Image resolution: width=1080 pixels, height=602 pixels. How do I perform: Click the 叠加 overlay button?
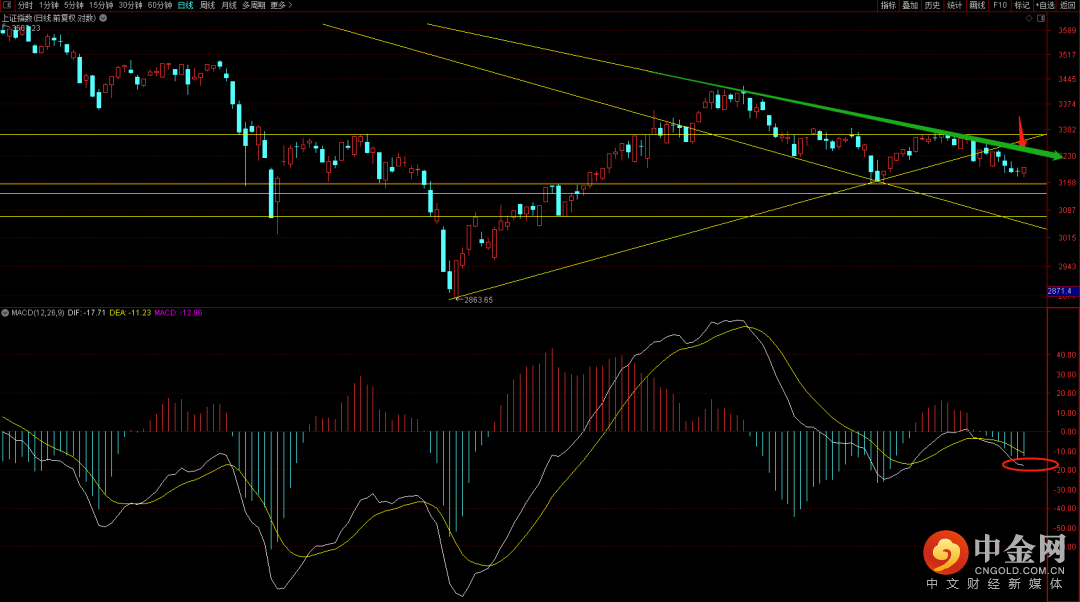(911, 5)
